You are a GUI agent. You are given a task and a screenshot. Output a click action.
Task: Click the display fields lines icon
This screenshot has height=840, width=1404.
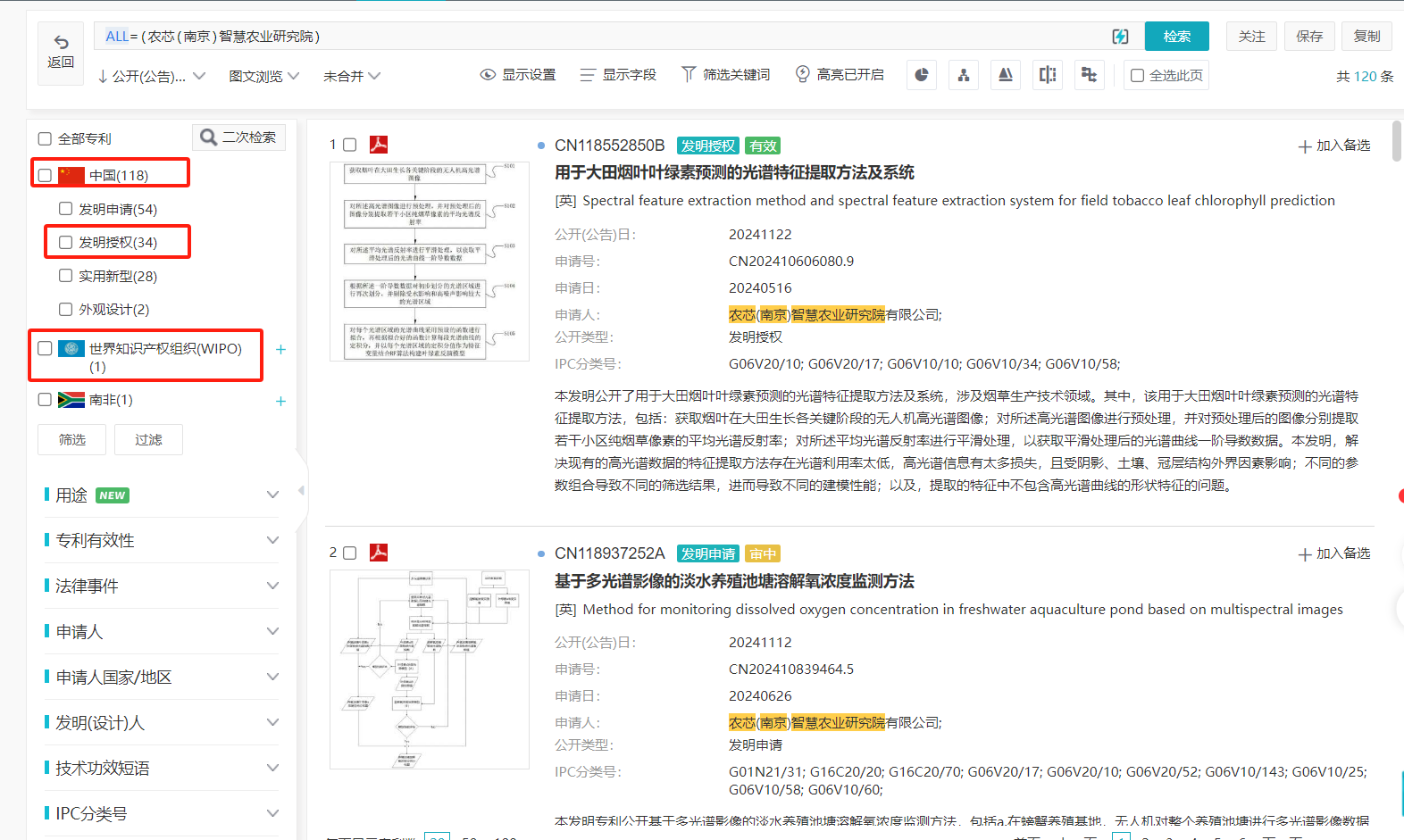point(587,75)
